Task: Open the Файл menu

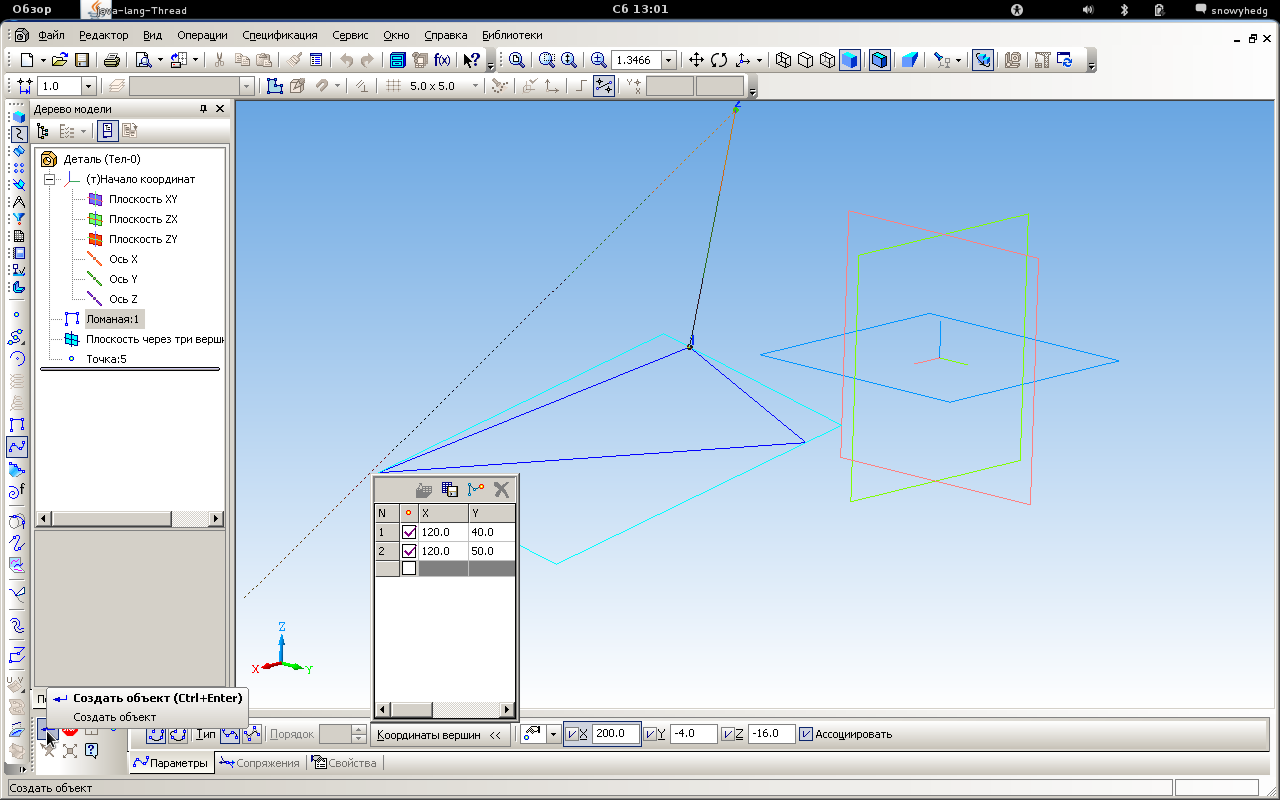Action: [x=51, y=35]
